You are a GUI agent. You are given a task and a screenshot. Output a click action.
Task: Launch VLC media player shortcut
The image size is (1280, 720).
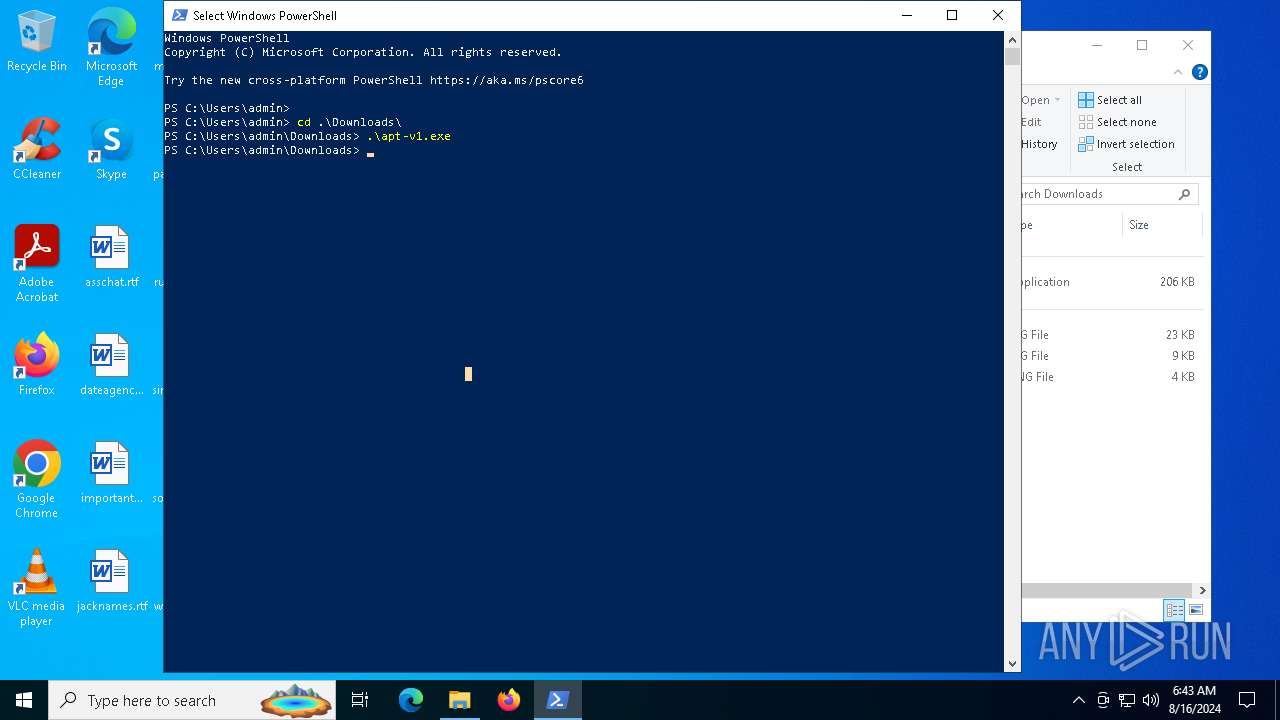pyautogui.click(x=37, y=588)
